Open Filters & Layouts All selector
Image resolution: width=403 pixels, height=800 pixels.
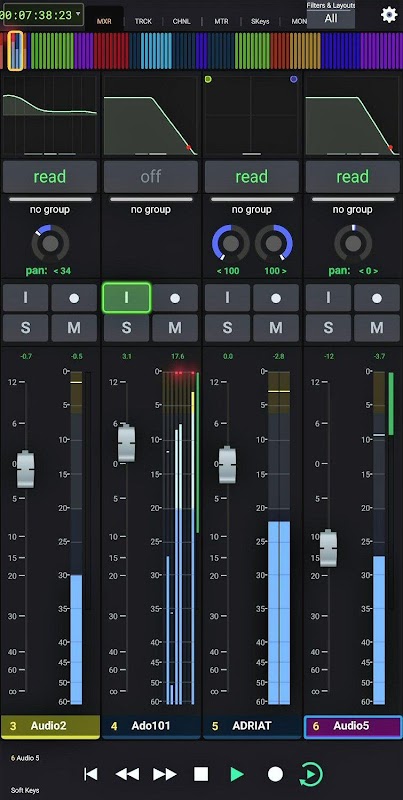pos(331,15)
